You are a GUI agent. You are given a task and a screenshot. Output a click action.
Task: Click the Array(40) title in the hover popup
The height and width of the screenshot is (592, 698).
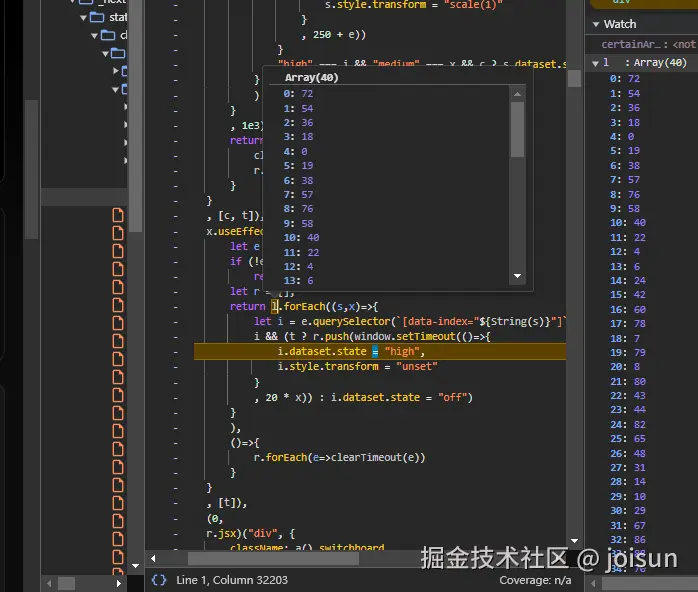pyautogui.click(x=312, y=77)
